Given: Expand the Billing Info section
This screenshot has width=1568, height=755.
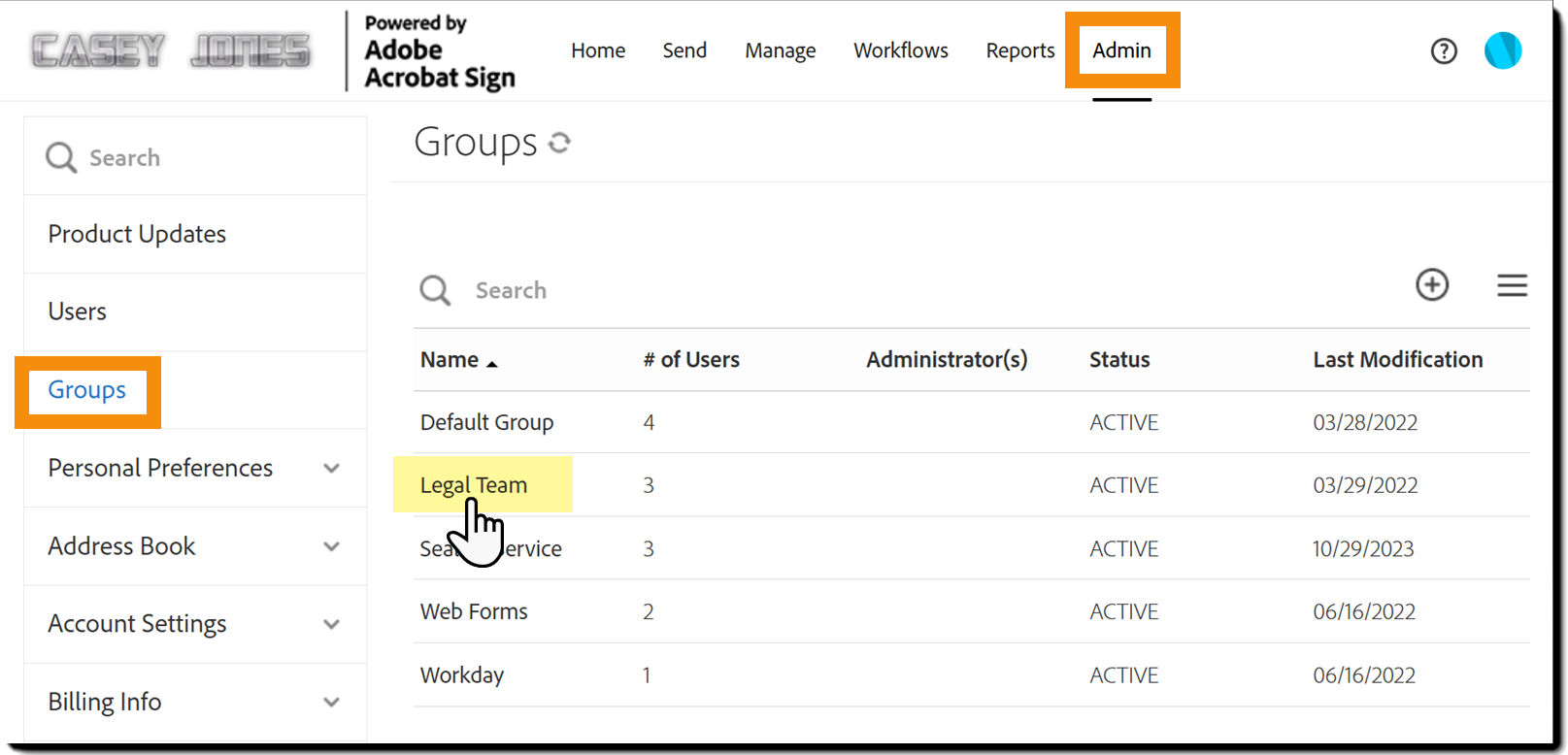Looking at the screenshot, I should (x=332, y=702).
